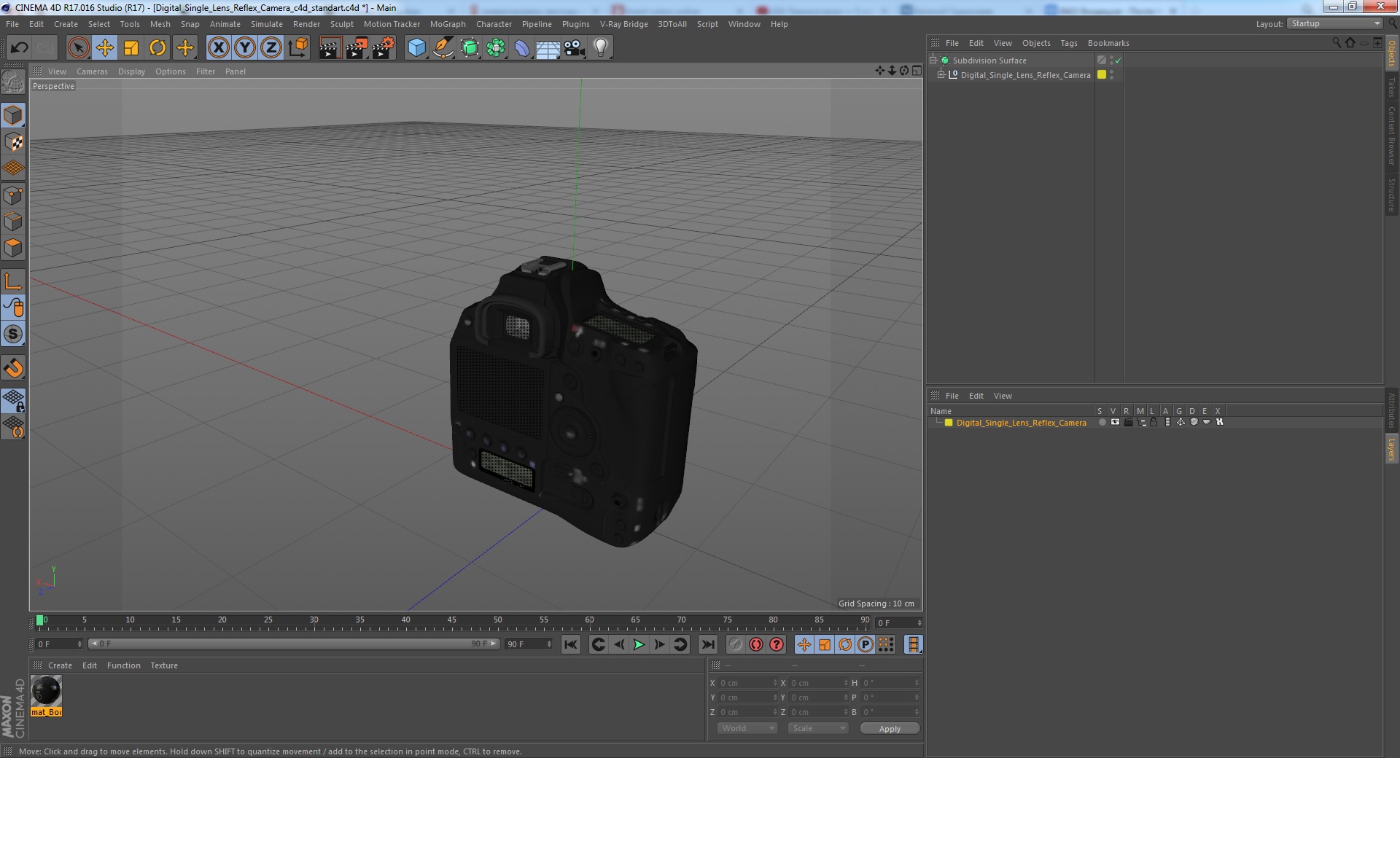Screen dimensions: 1400x844
Task: Click the Apply button in coordinates panel
Action: [890, 729]
